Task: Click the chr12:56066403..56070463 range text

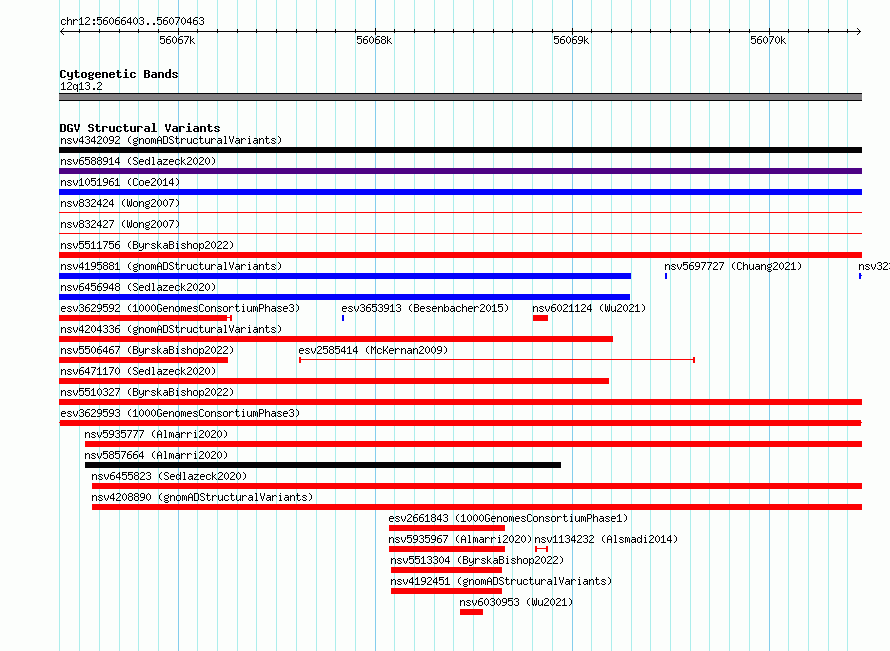Action: (132, 21)
